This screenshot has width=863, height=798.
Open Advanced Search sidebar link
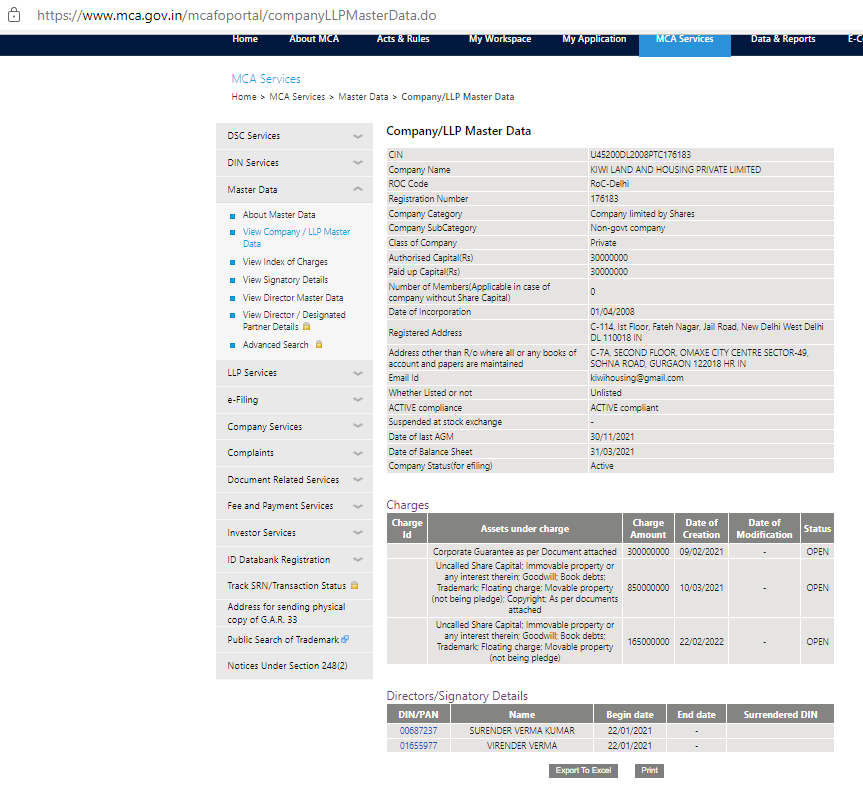tap(276, 345)
